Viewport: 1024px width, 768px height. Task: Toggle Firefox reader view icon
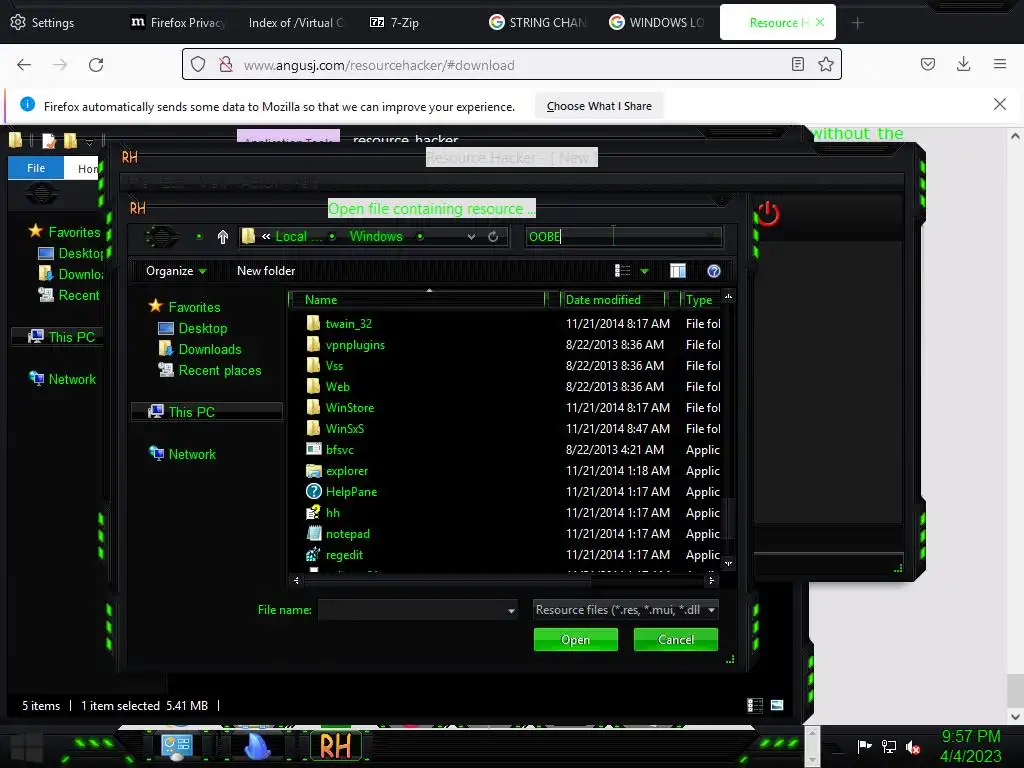[x=797, y=64]
